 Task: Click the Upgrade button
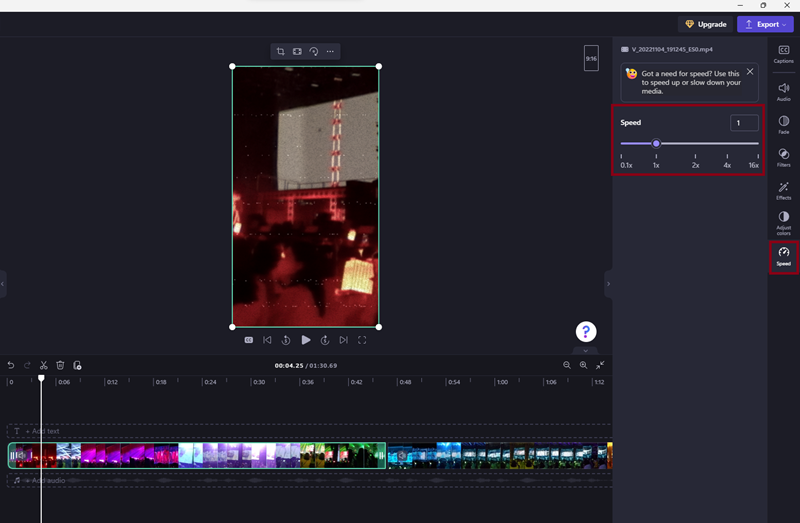tap(706, 24)
